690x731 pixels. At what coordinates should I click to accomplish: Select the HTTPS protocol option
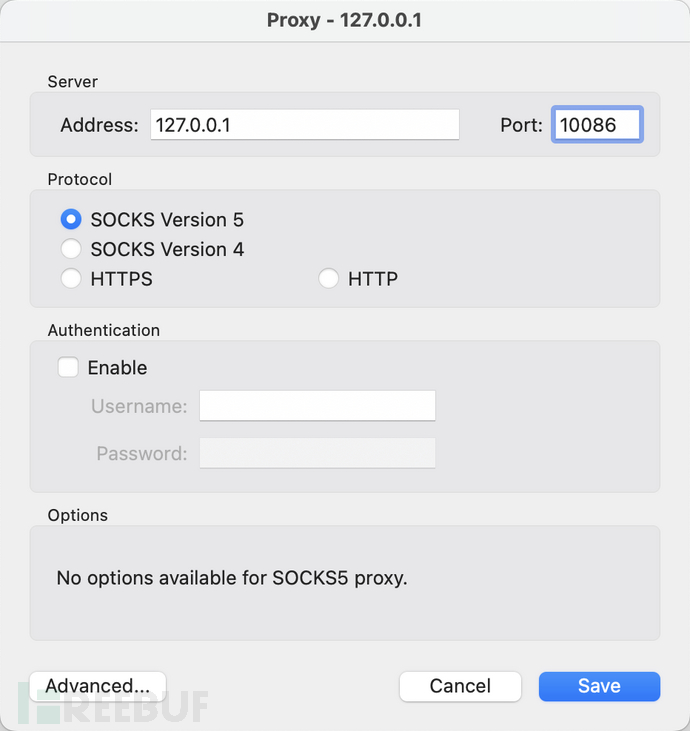point(71,279)
